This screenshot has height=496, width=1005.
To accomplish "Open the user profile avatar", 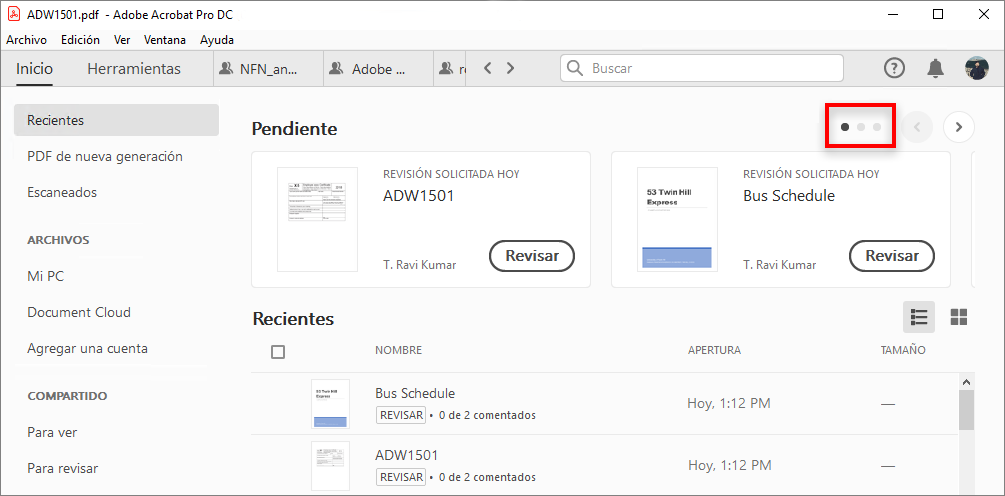I will click(x=976, y=68).
